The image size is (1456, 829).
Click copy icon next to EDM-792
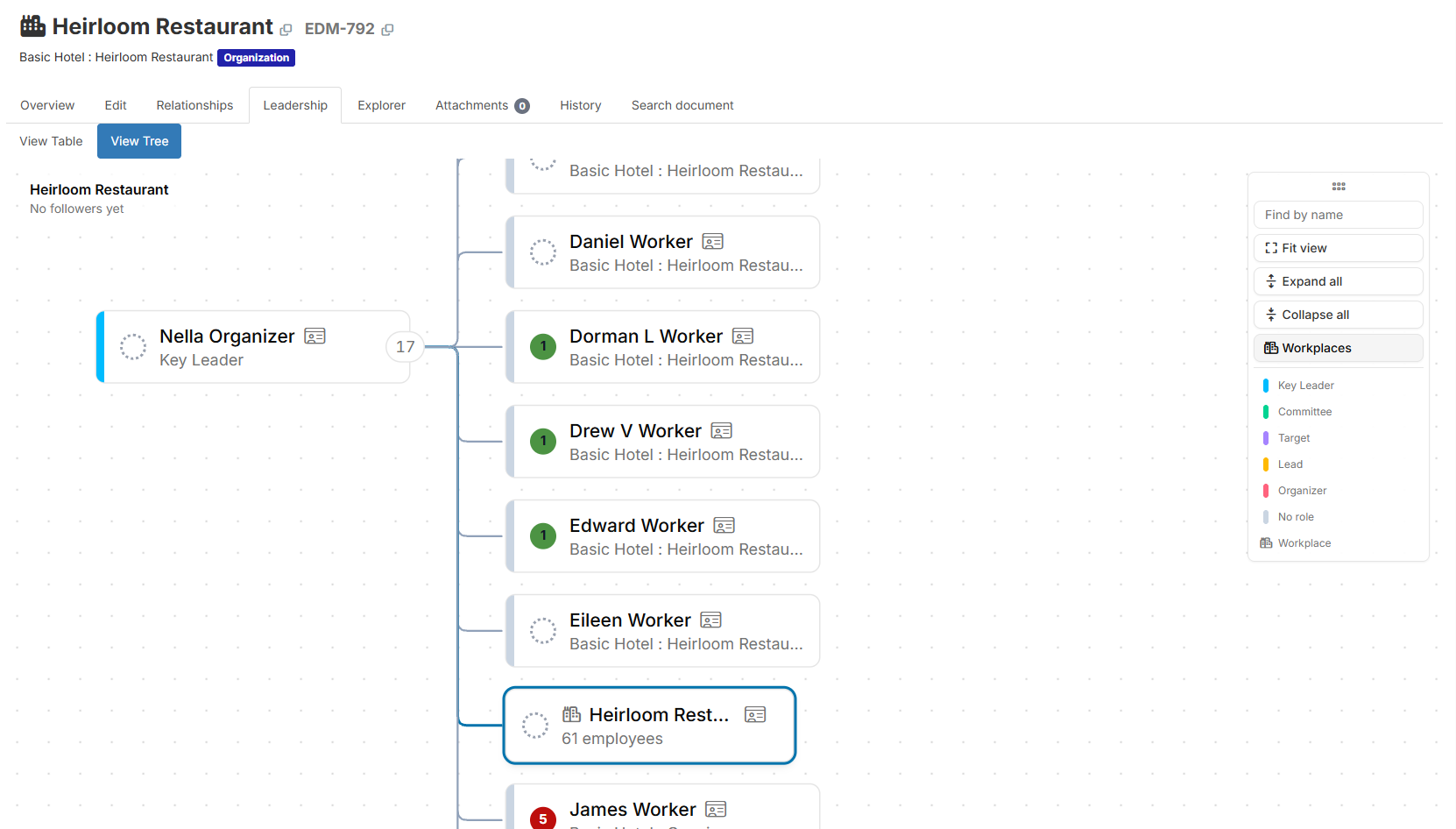click(x=387, y=30)
